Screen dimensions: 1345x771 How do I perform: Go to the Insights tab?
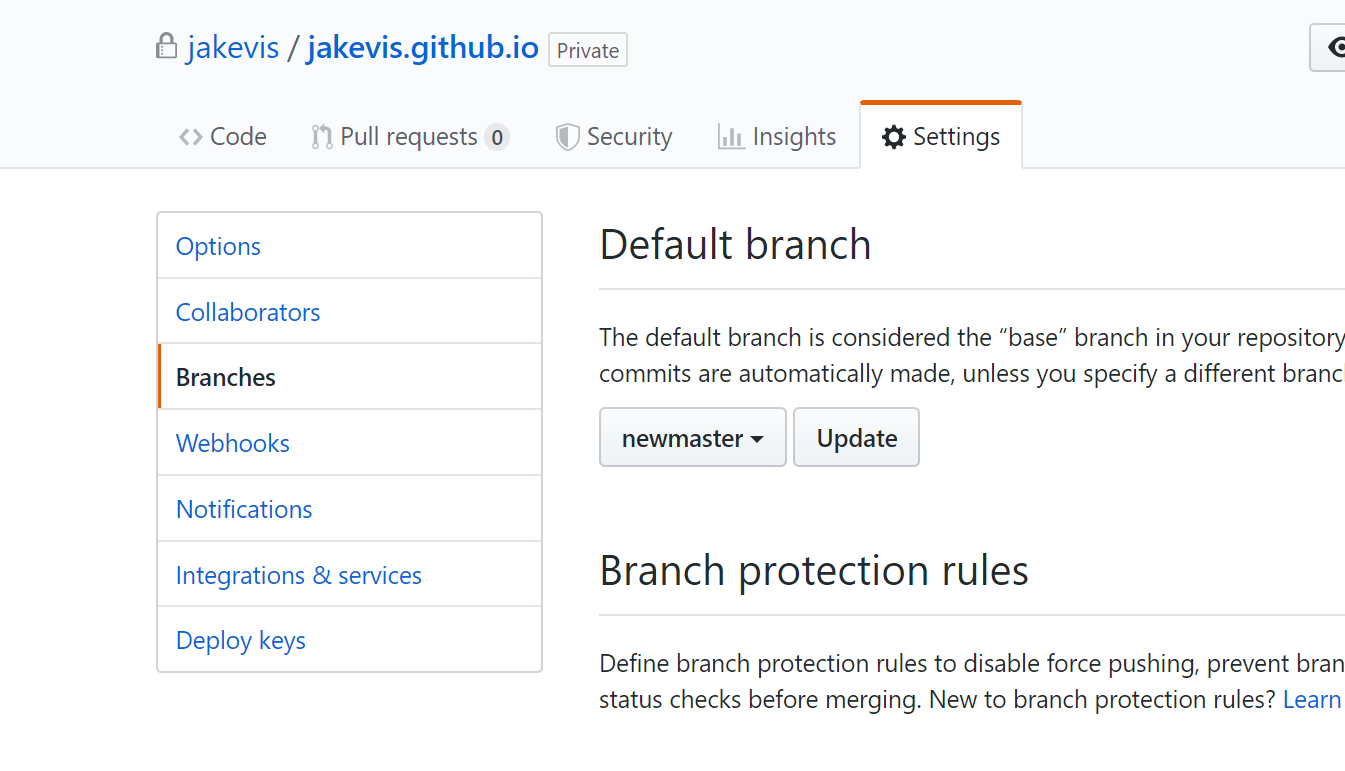[777, 137]
